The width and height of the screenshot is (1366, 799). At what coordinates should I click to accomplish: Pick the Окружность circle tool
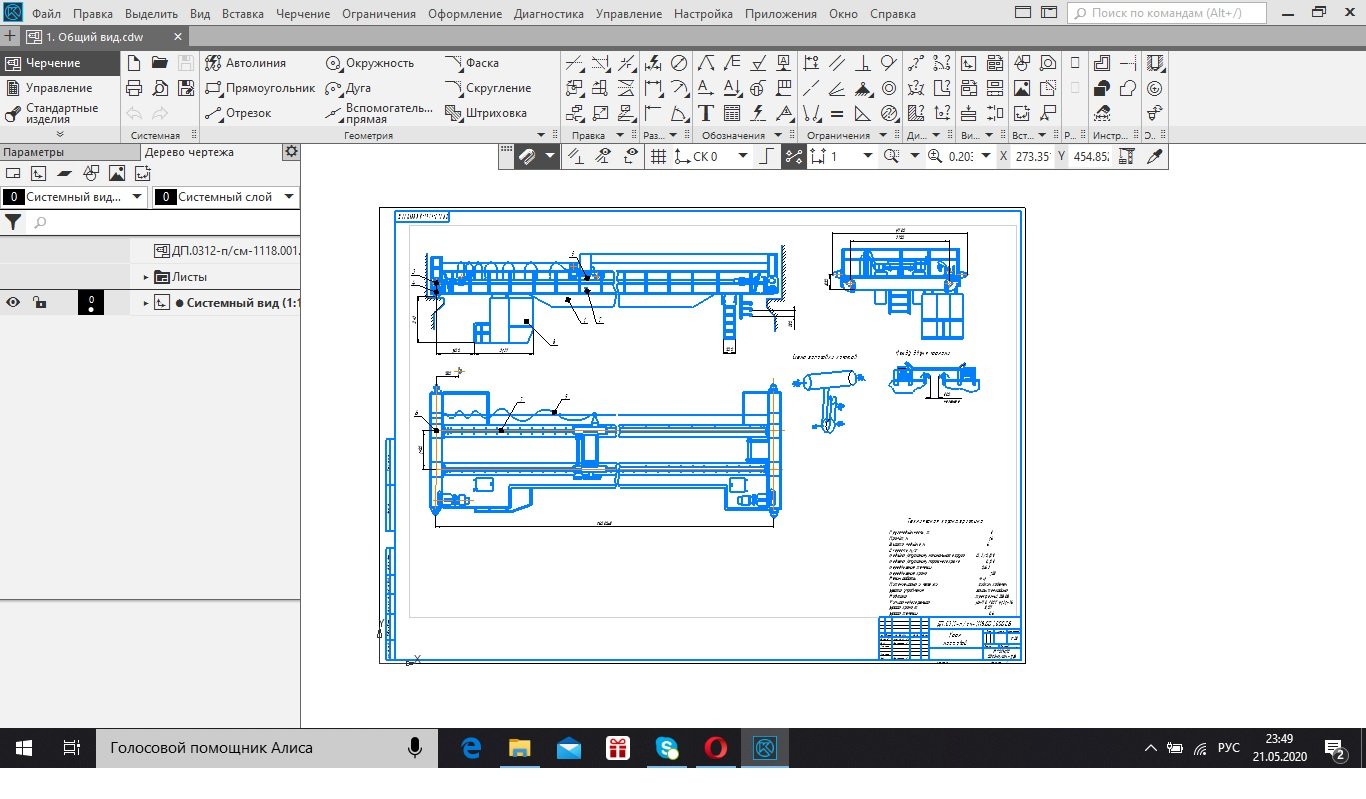pyautogui.click(x=369, y=63)
